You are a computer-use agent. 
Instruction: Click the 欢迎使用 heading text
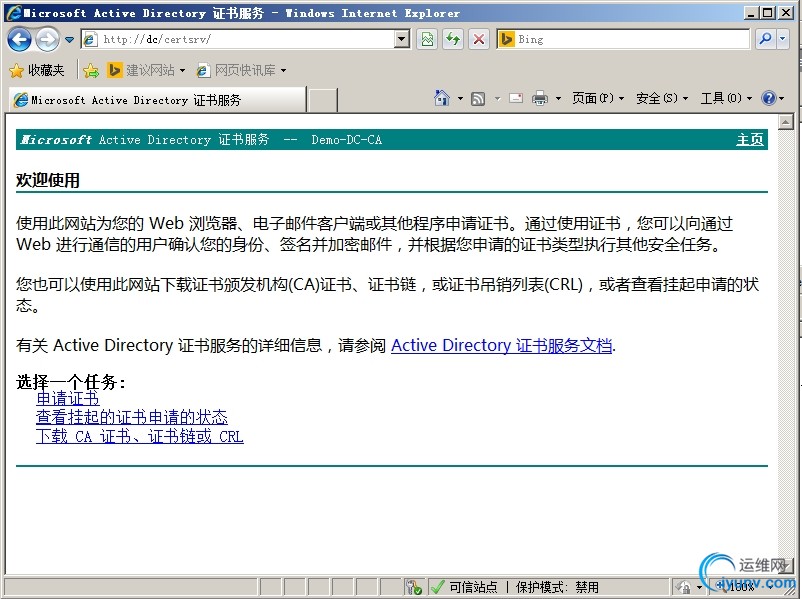(48, 180)
